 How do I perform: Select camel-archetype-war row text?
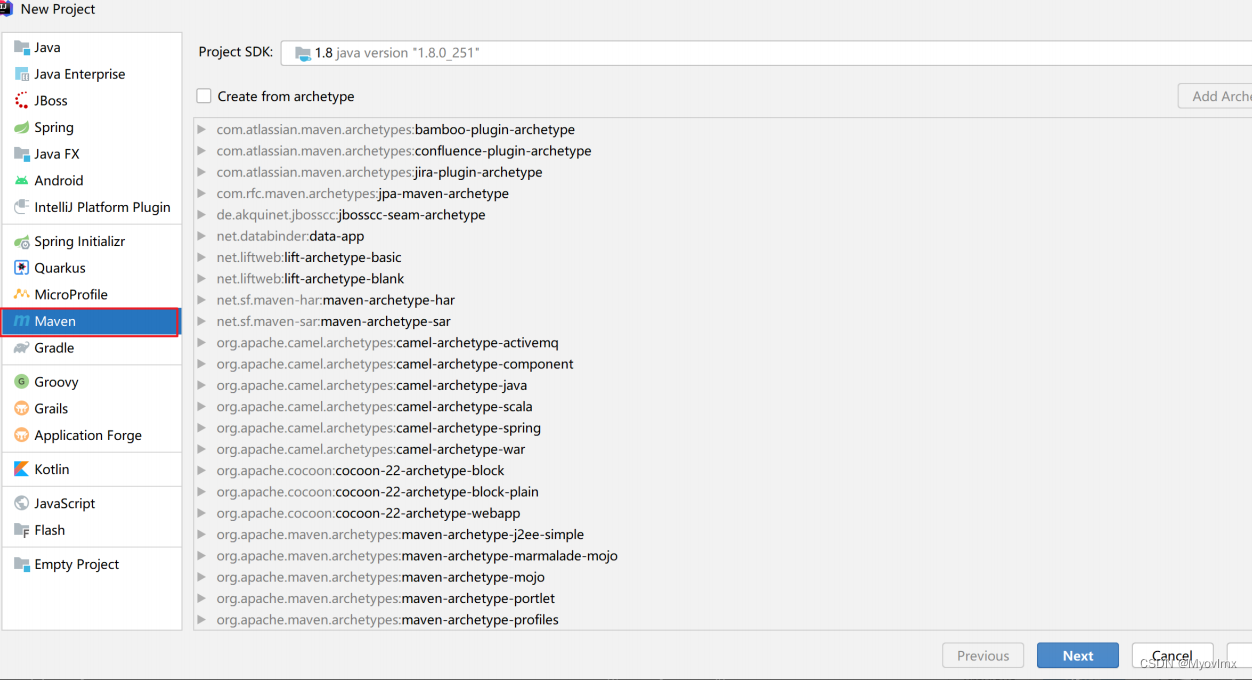(370, 449)
